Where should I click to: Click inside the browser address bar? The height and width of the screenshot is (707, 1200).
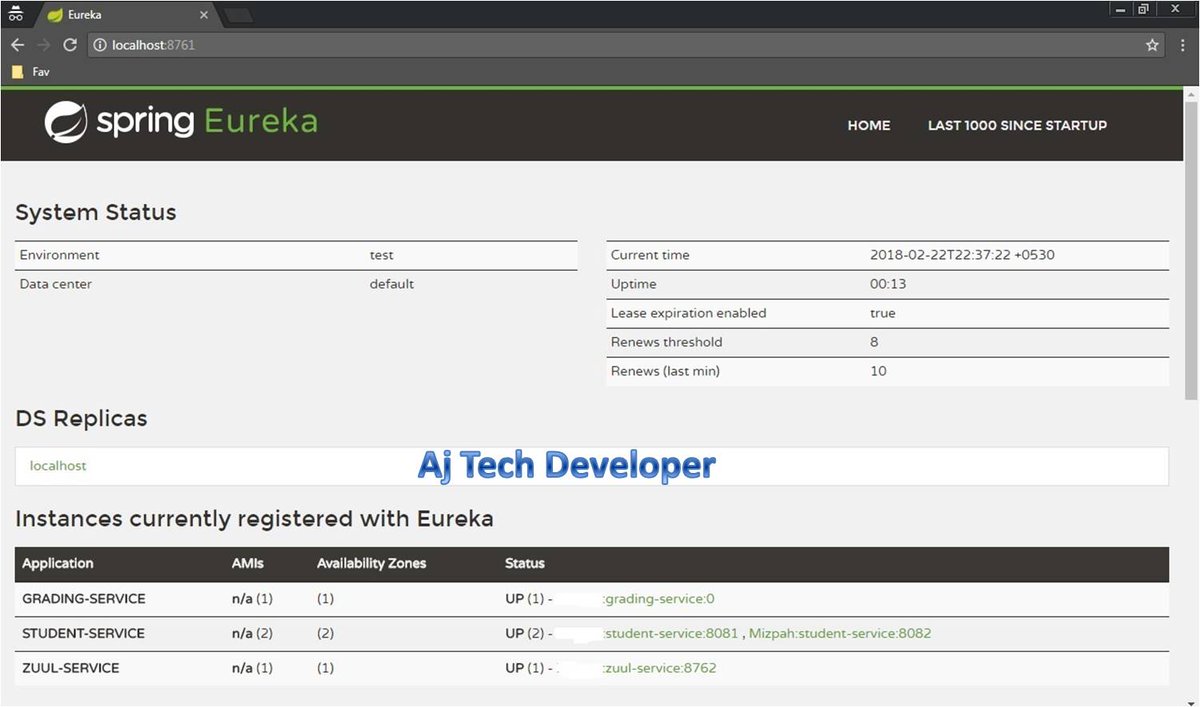[400, 44]
